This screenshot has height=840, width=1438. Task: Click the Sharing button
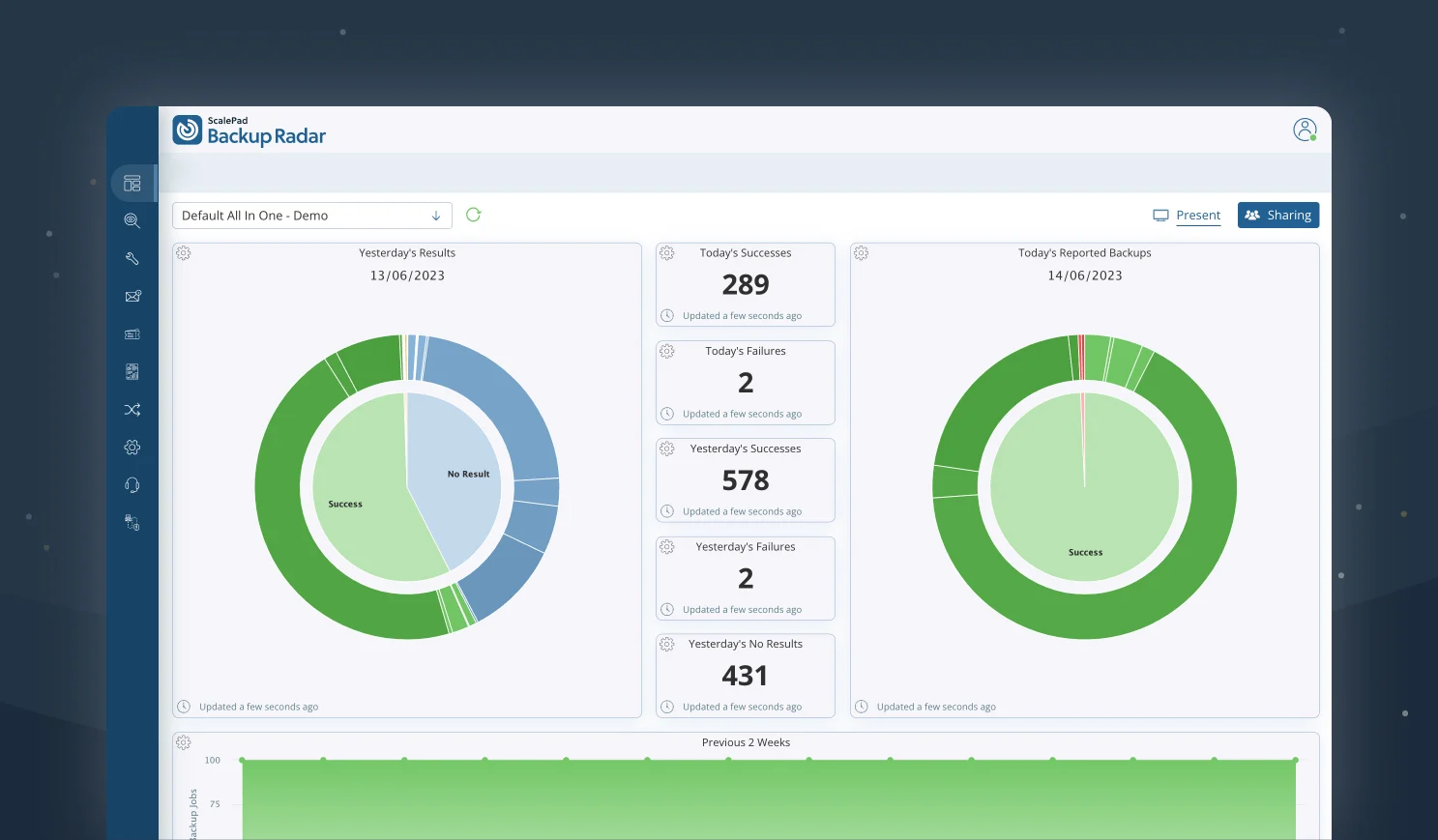(1278, 215)
